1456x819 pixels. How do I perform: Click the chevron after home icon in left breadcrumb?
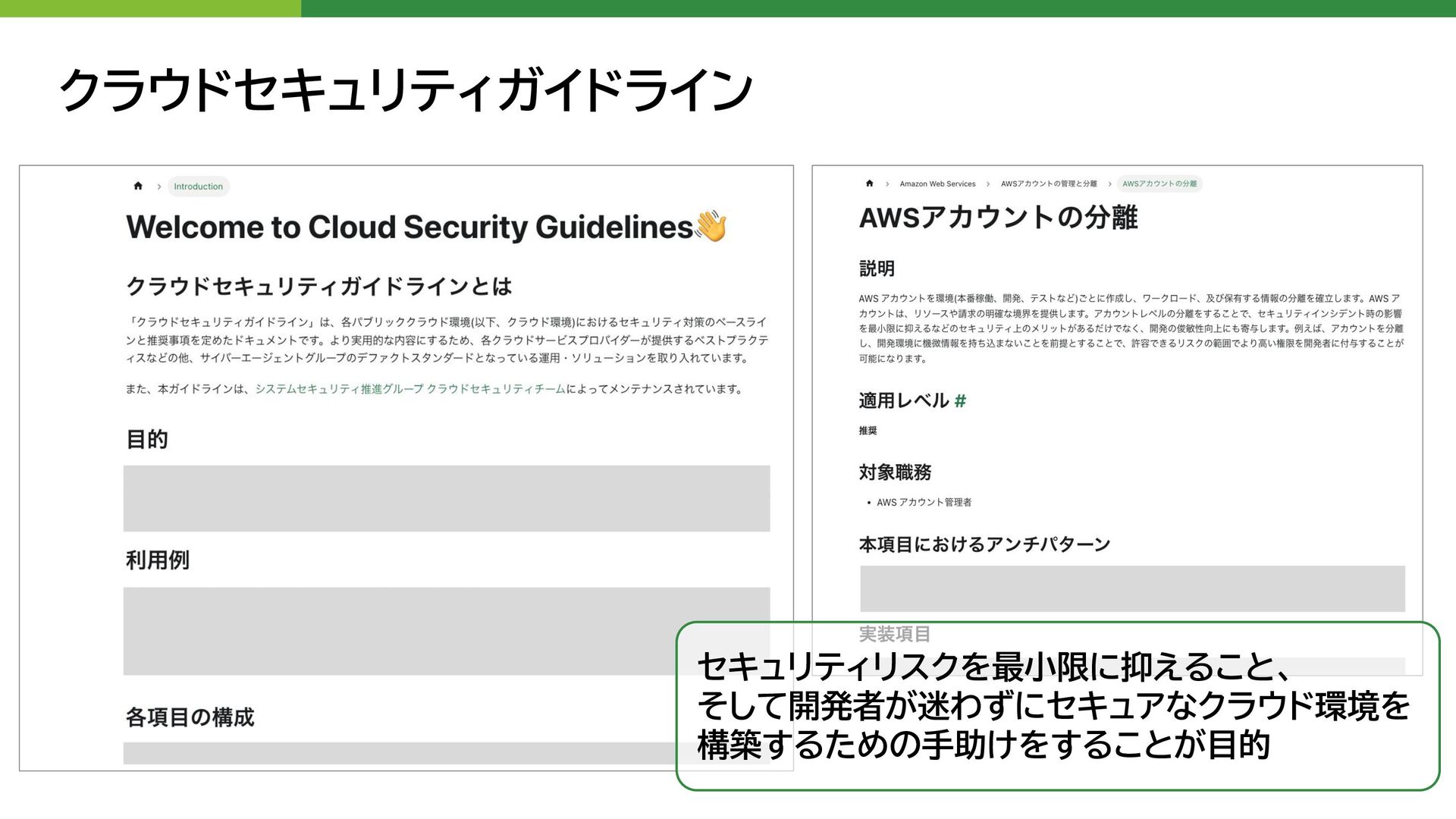[x=159, y=187]
